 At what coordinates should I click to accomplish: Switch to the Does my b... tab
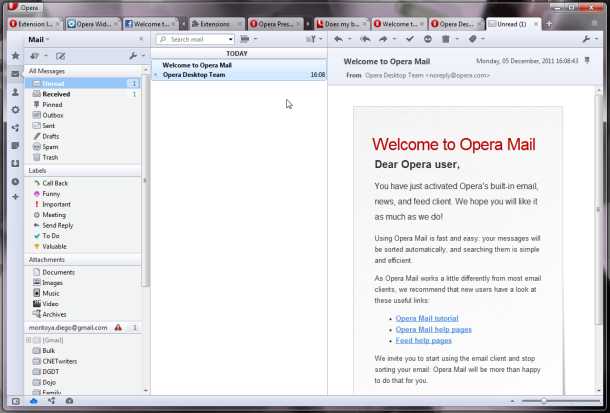point(342,24)
